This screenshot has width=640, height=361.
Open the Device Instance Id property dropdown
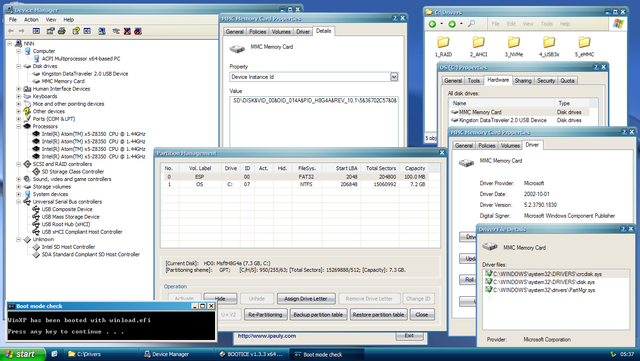click(394, 77)
